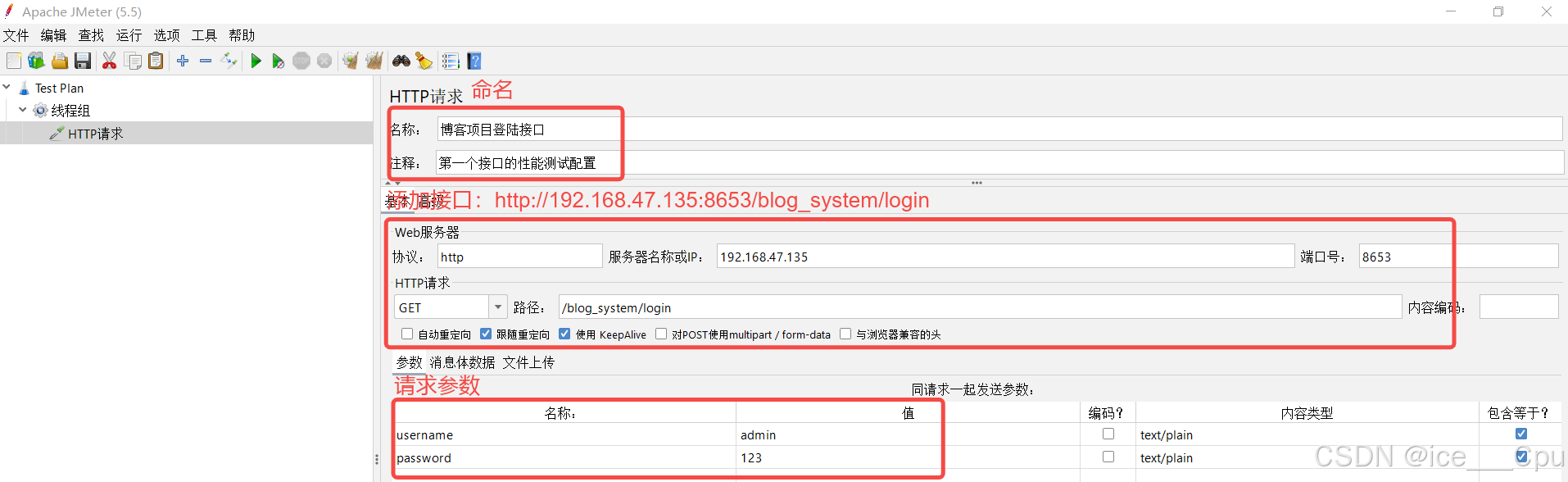Select the username parameter name cell
1568x482 pixels.
click(x=564, y=434)
